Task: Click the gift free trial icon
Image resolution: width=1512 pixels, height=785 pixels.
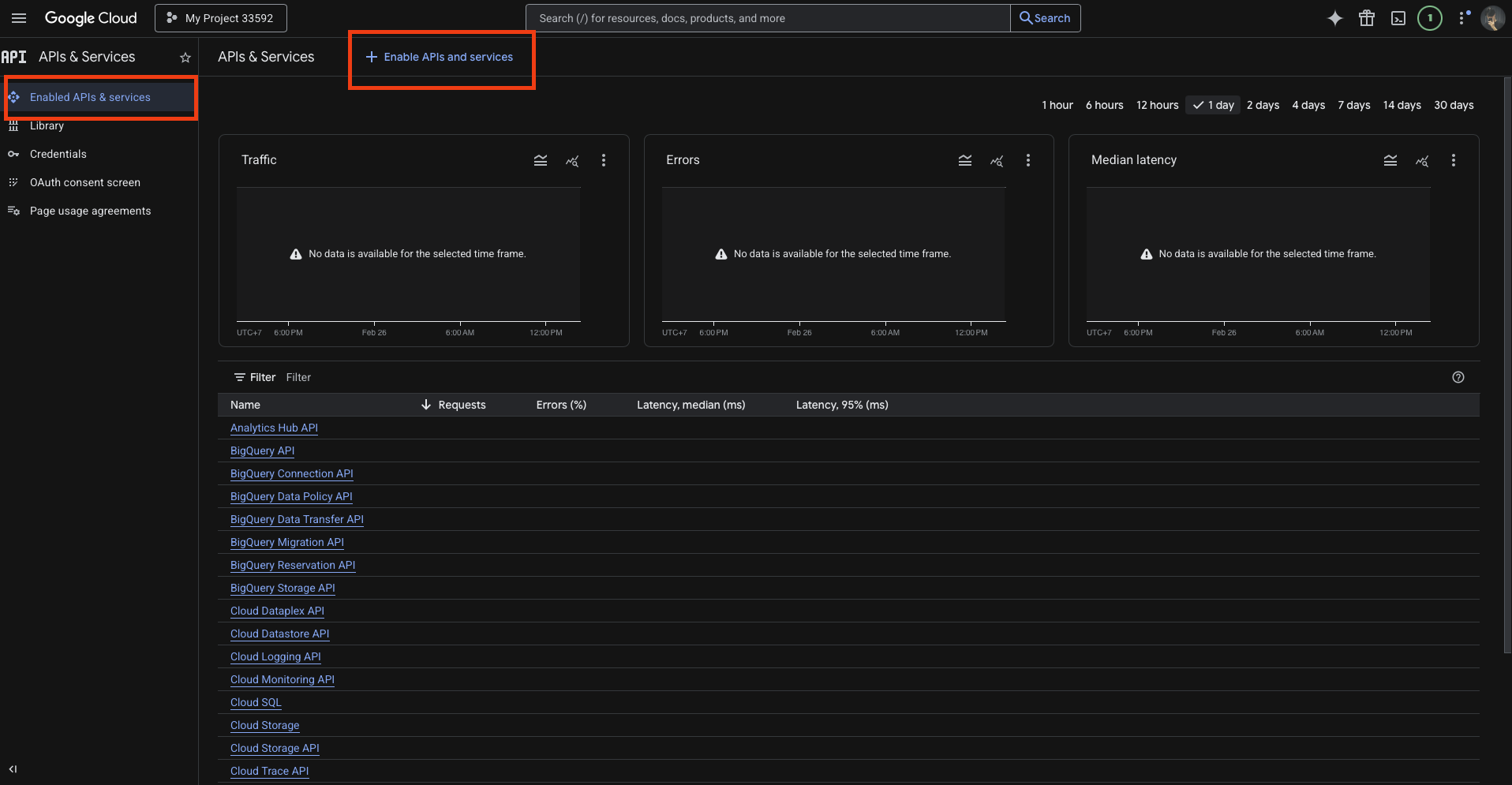Action: point(1366,18)
